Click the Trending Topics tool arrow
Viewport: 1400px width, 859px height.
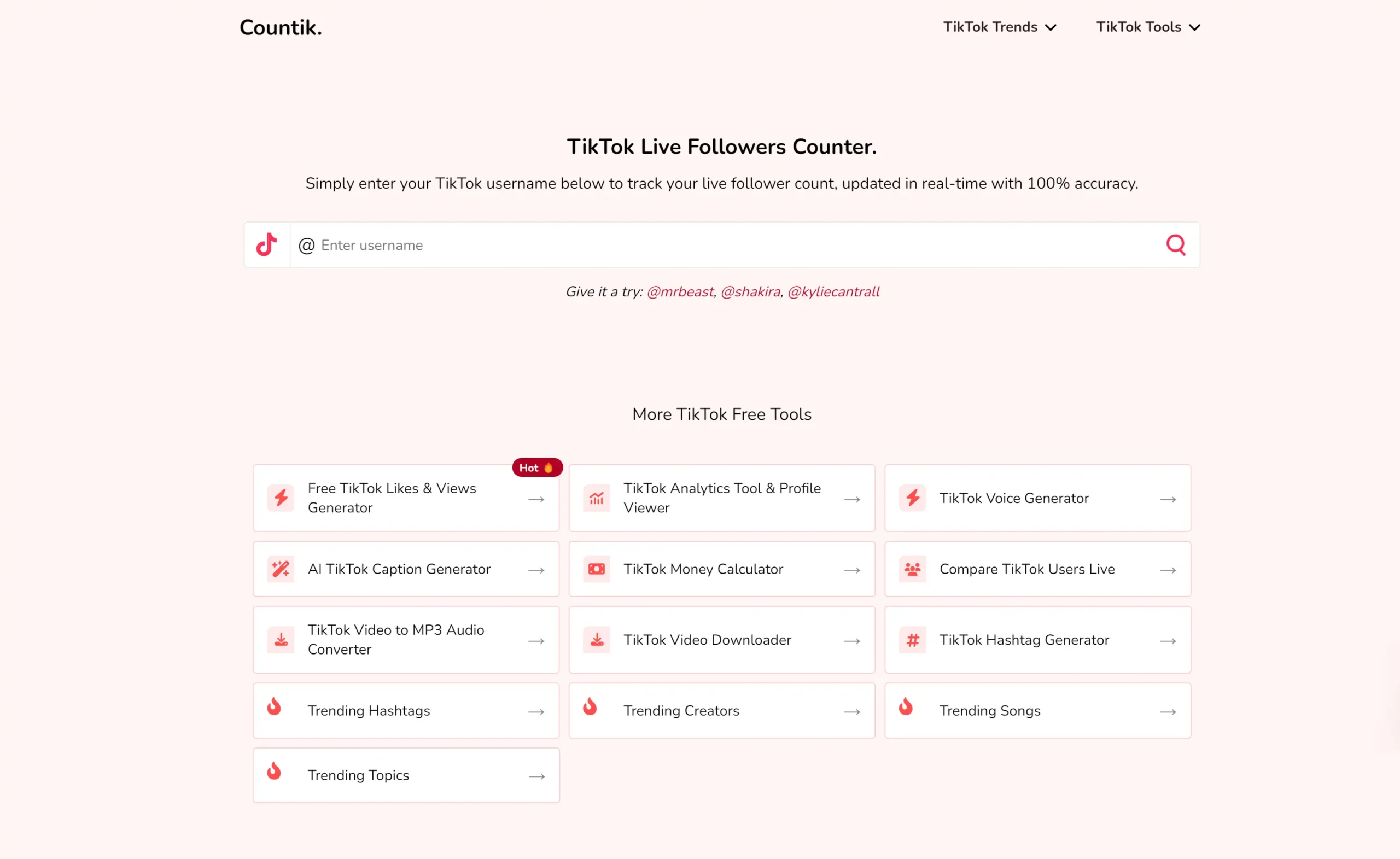[537, 775]
